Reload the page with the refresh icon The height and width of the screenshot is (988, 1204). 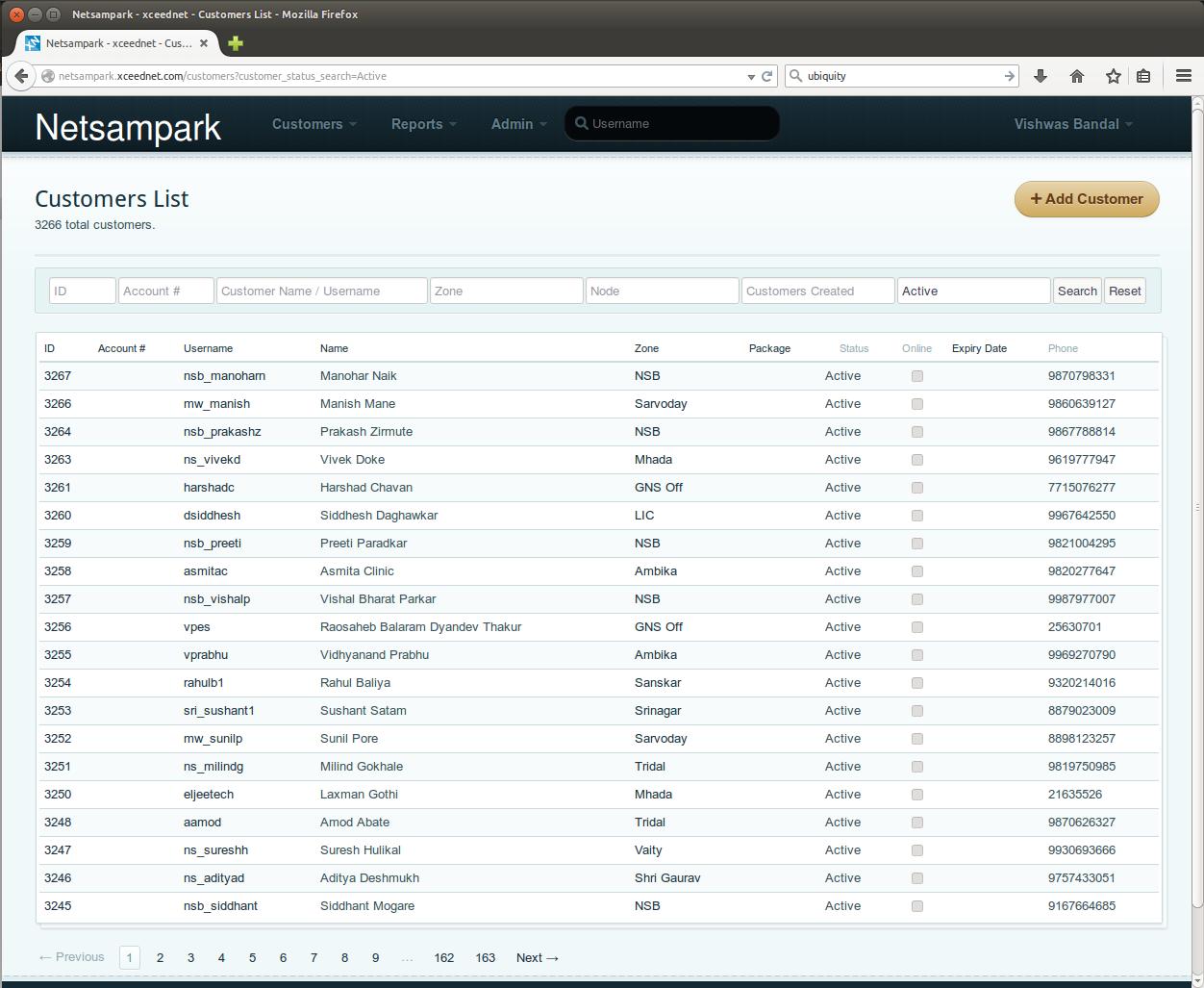pos(767,76)
